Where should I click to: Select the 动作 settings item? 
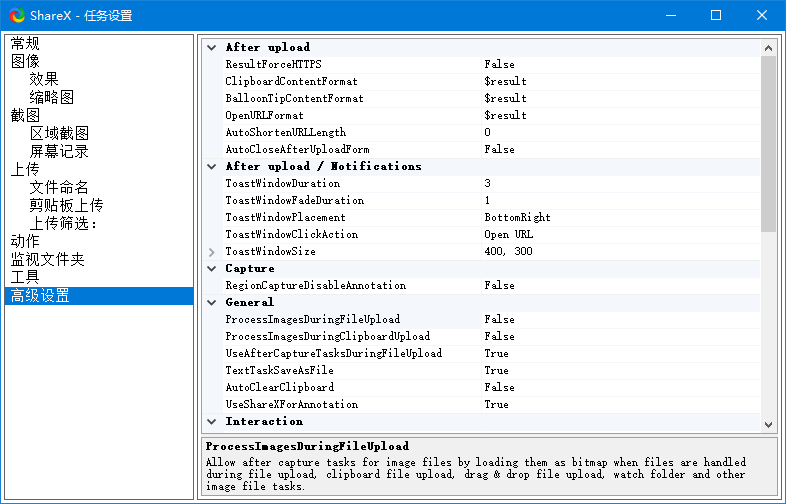point(25,241)
